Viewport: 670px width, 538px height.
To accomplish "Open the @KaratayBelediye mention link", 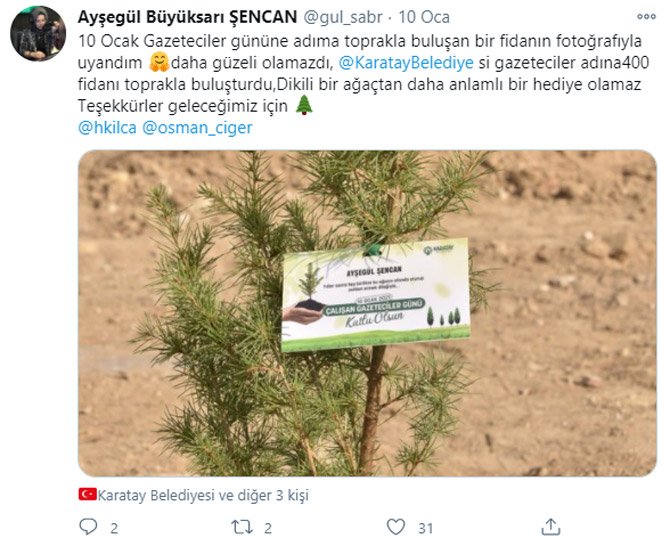I will point(406,63).
